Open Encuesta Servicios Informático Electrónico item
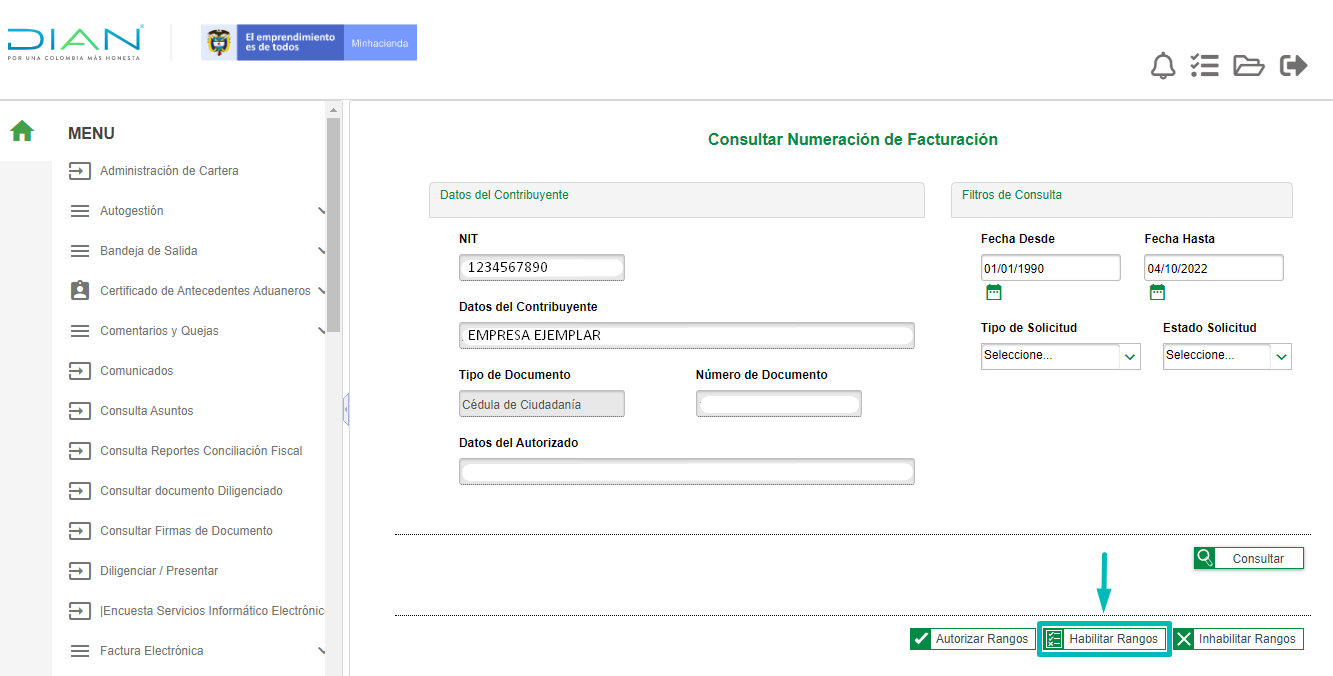This screenshot has width=1333, height=676. [212, 611]
